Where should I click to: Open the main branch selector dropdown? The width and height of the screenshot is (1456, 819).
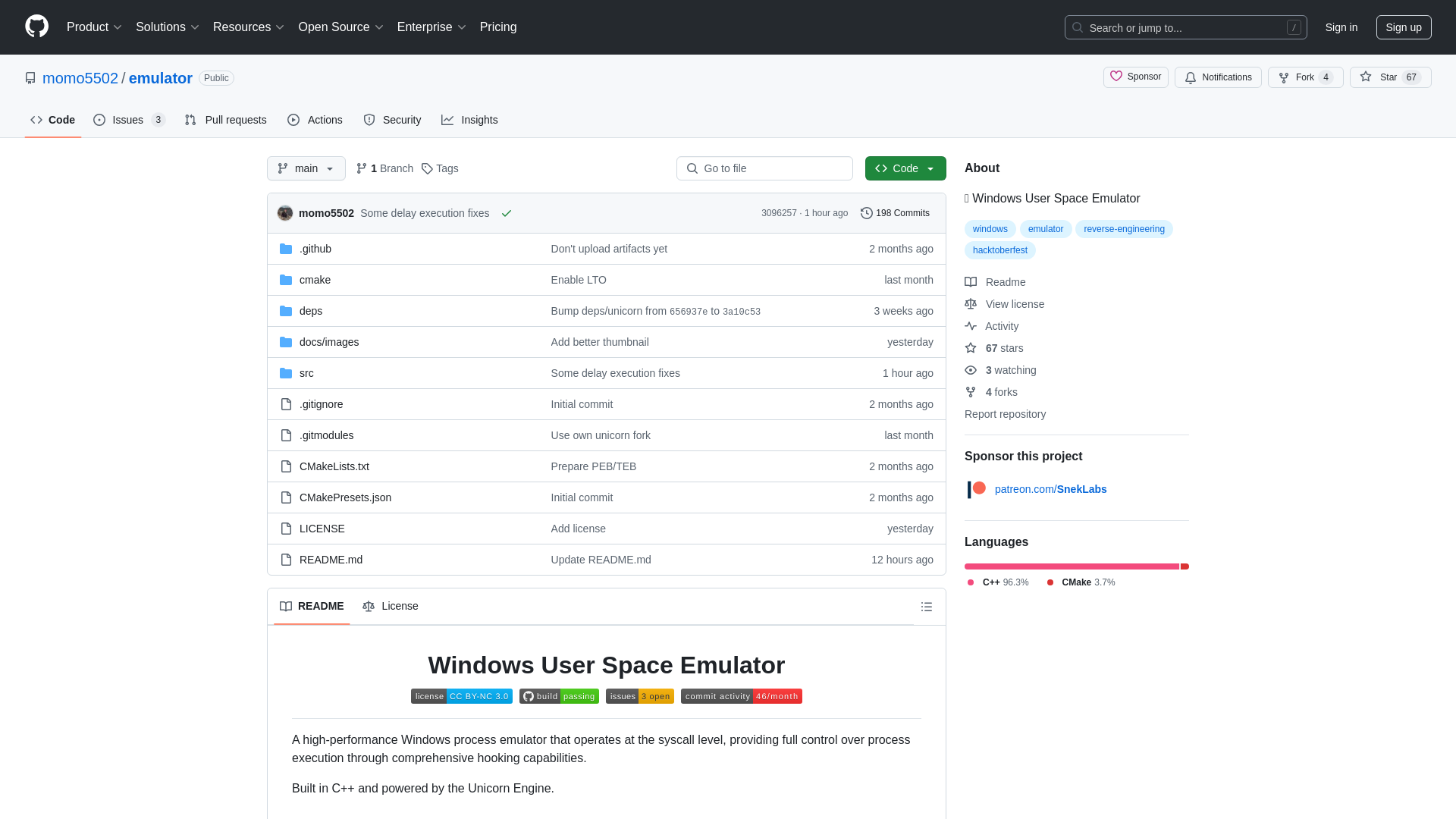306,168
